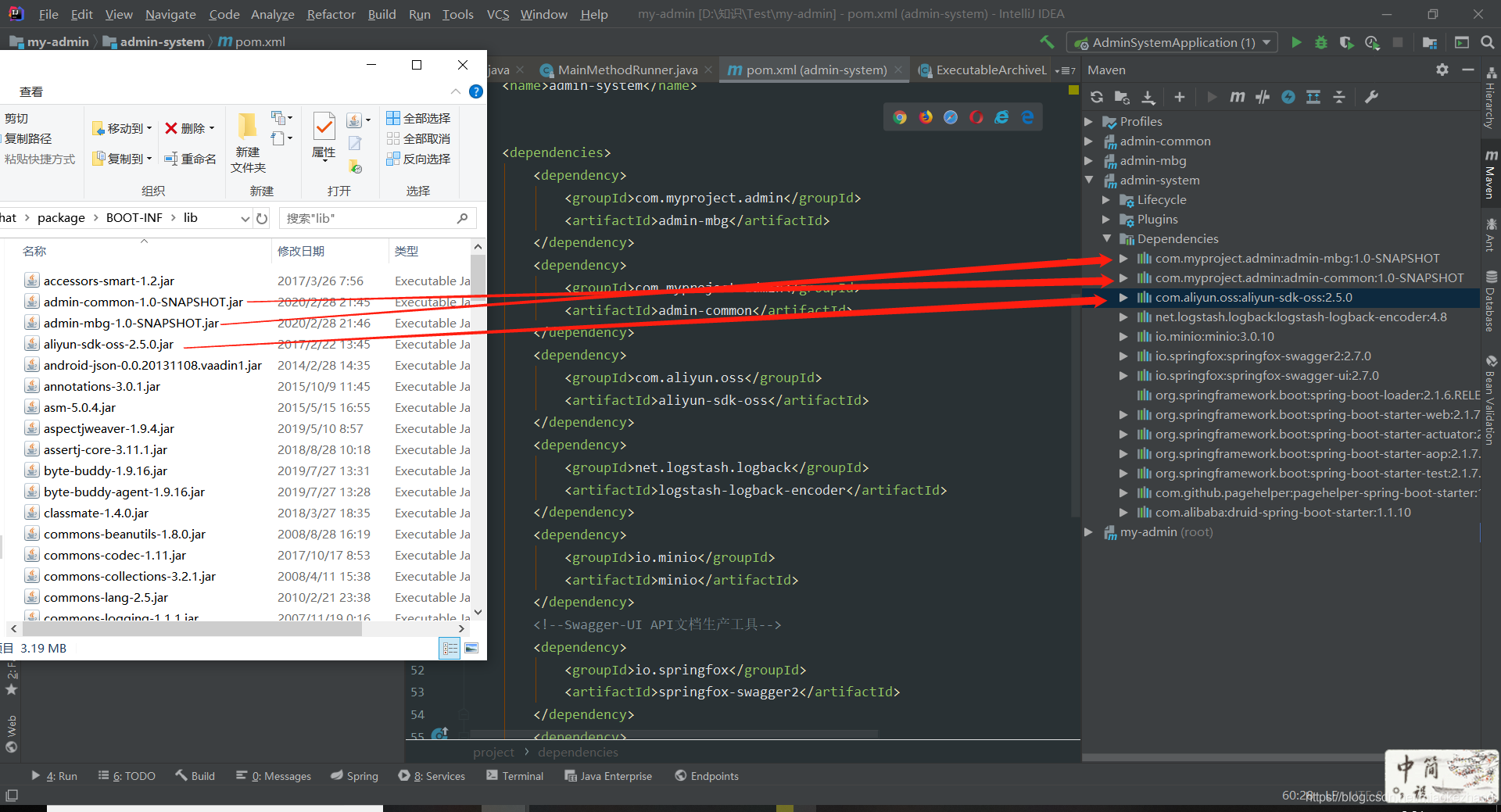The image size is (1501, 812).
Task: Hide the Maven tool window
Action: tap(1468, 70)
